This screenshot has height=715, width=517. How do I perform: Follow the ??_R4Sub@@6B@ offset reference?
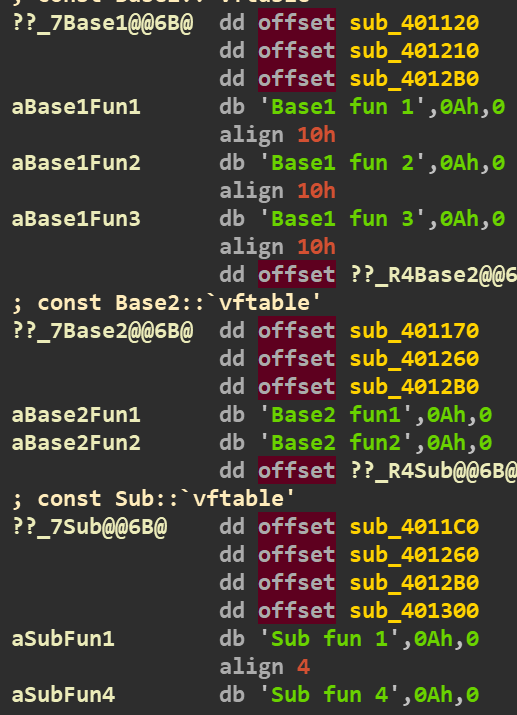click(x=433, y=471)
